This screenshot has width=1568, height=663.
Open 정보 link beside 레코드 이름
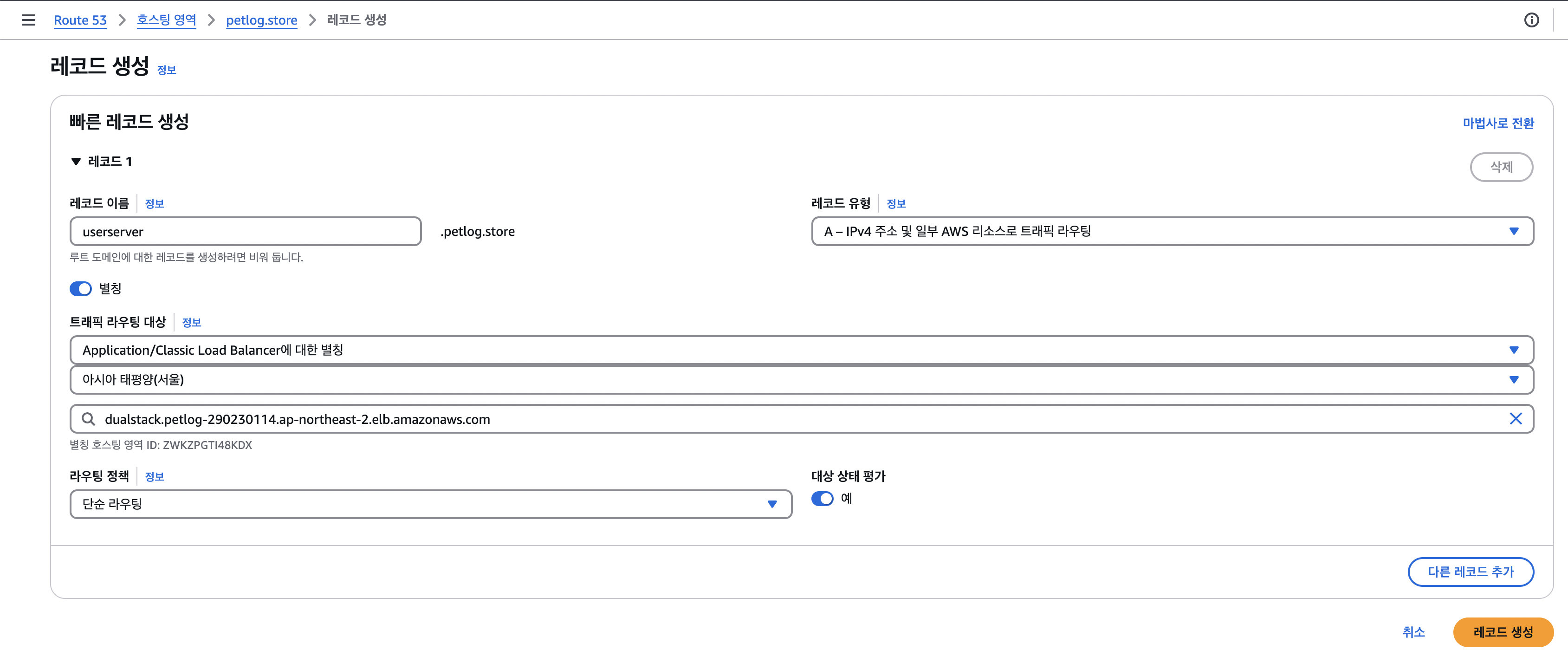(154, 204)
